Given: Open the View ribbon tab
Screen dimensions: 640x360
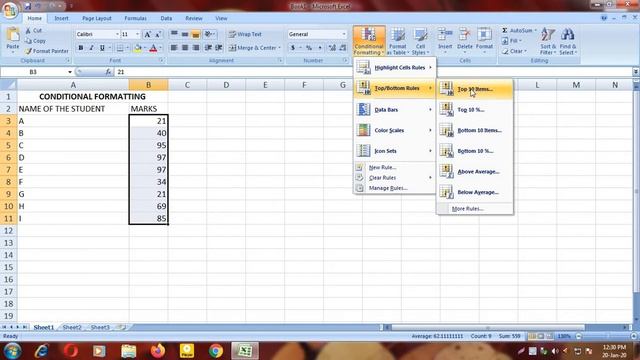Looking at the screenshot, I should point(221,18).
